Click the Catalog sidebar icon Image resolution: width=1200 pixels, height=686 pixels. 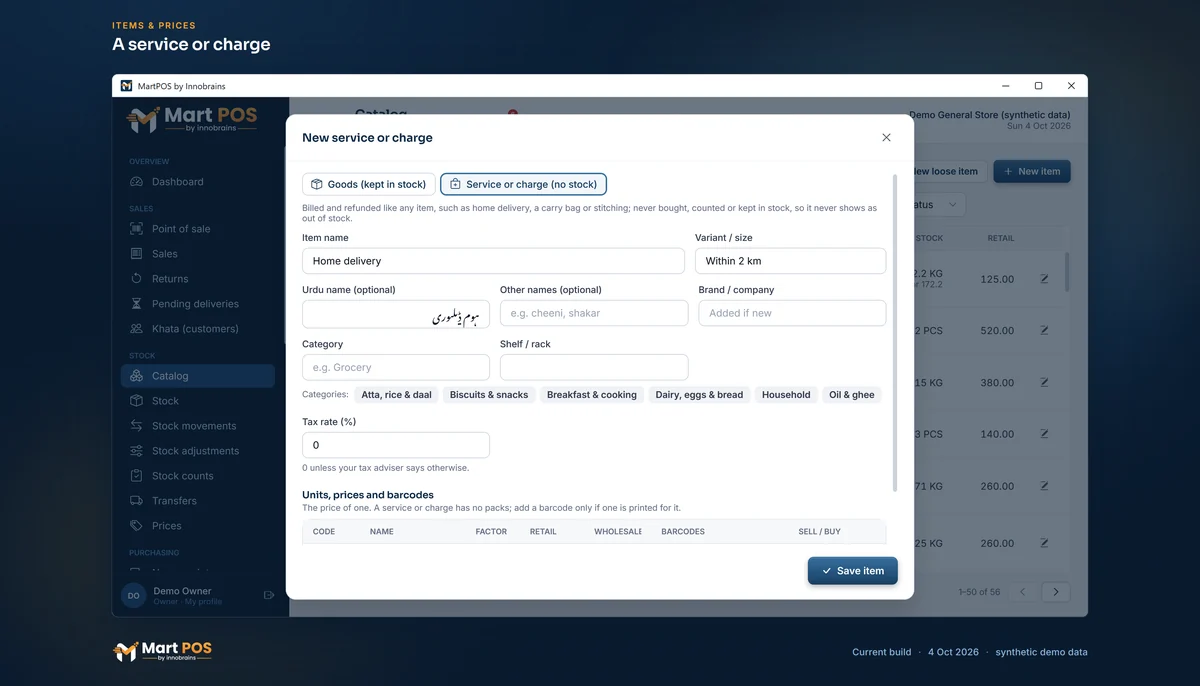(136, 376)
